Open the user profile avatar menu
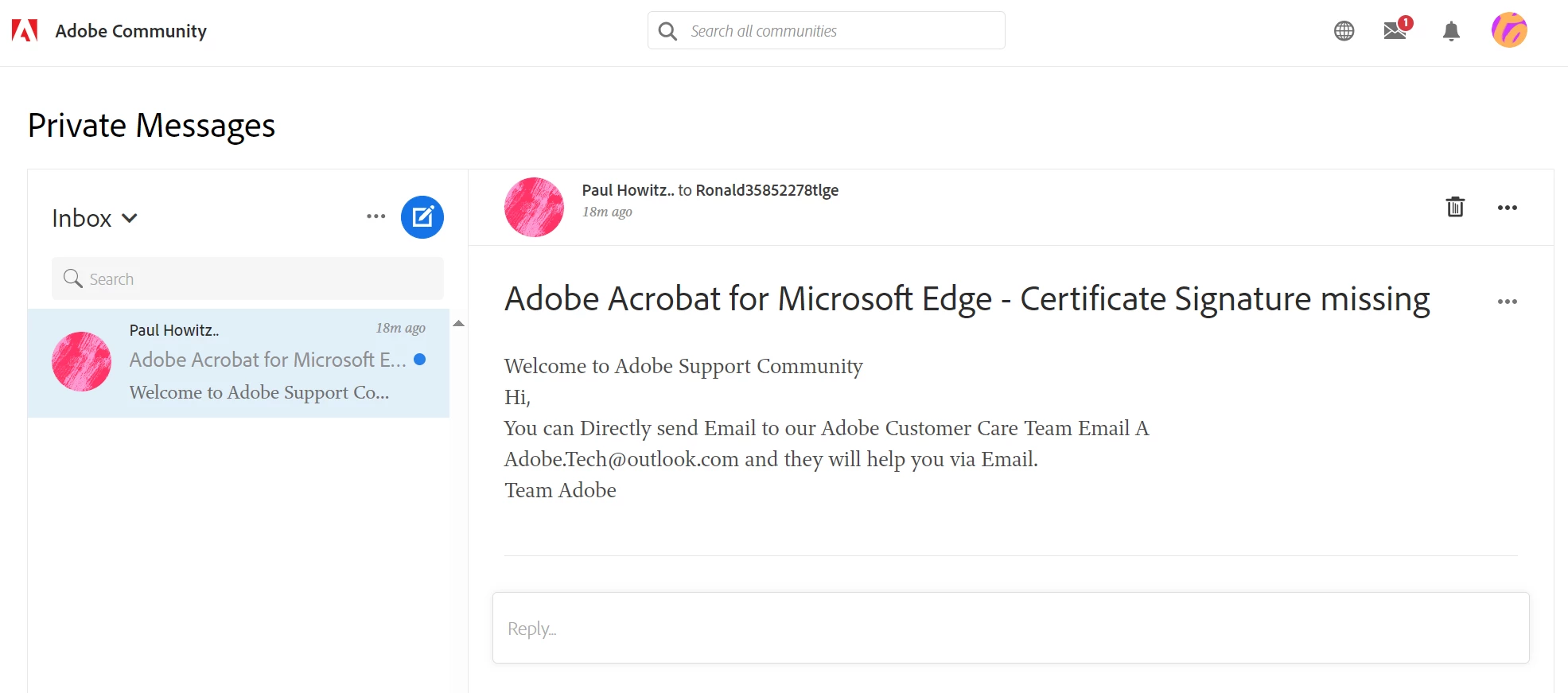The width and height of the screenshot is (1568, 693). point(1508,31)
